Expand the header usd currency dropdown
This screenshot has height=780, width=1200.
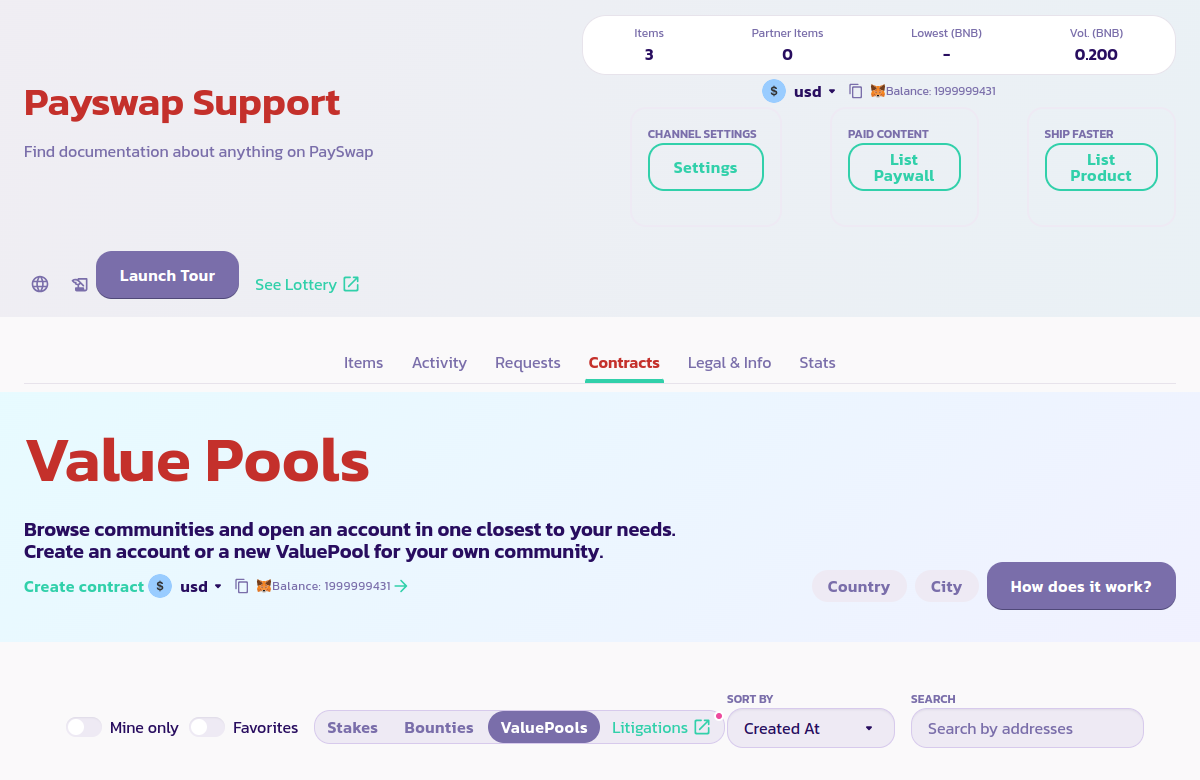click(x=815, y=91)
